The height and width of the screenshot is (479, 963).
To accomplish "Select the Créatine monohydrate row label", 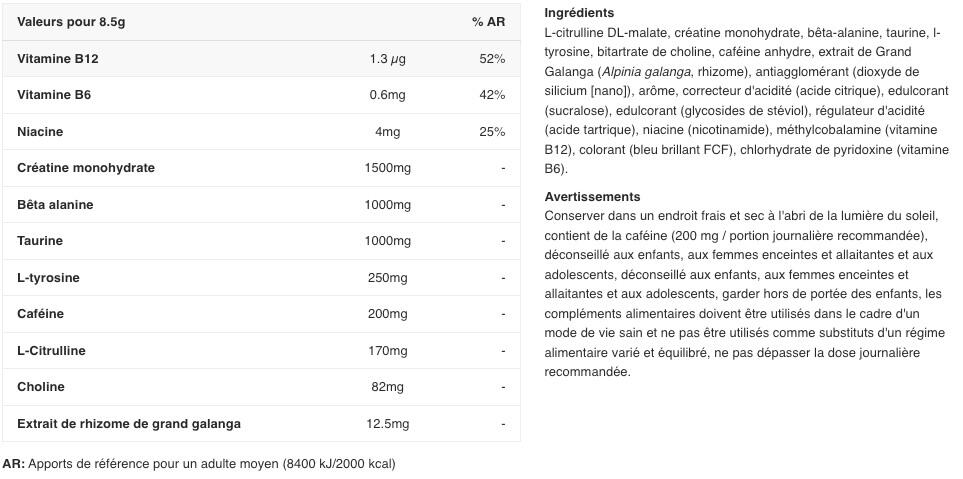I will pos(86,168).
